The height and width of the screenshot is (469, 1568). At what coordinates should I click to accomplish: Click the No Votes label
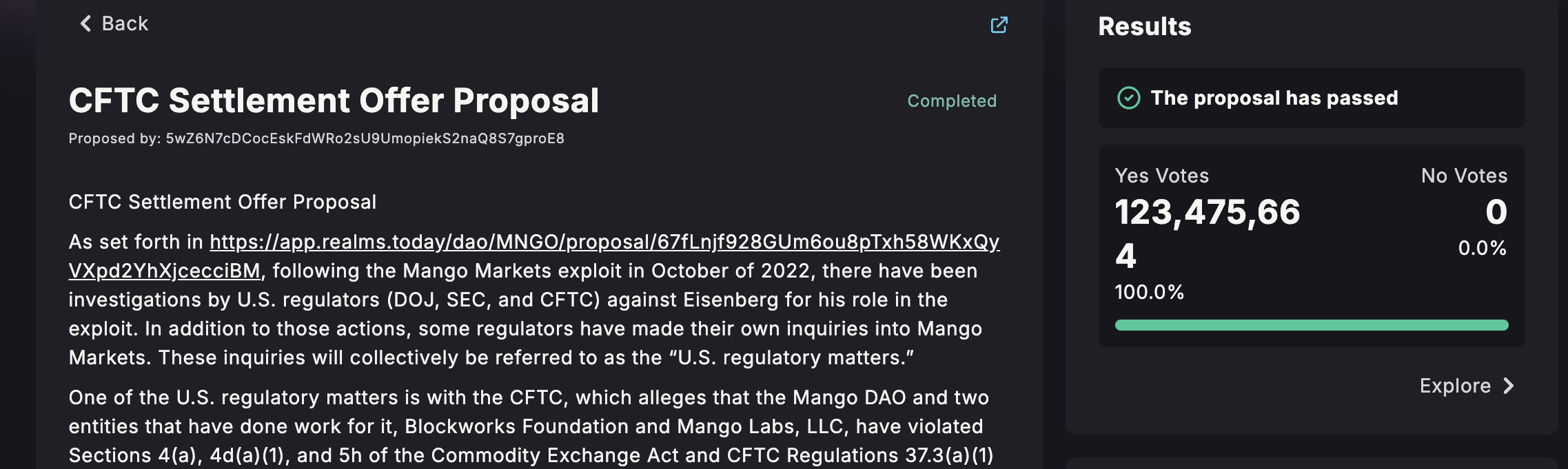(x=1464, y=176)
